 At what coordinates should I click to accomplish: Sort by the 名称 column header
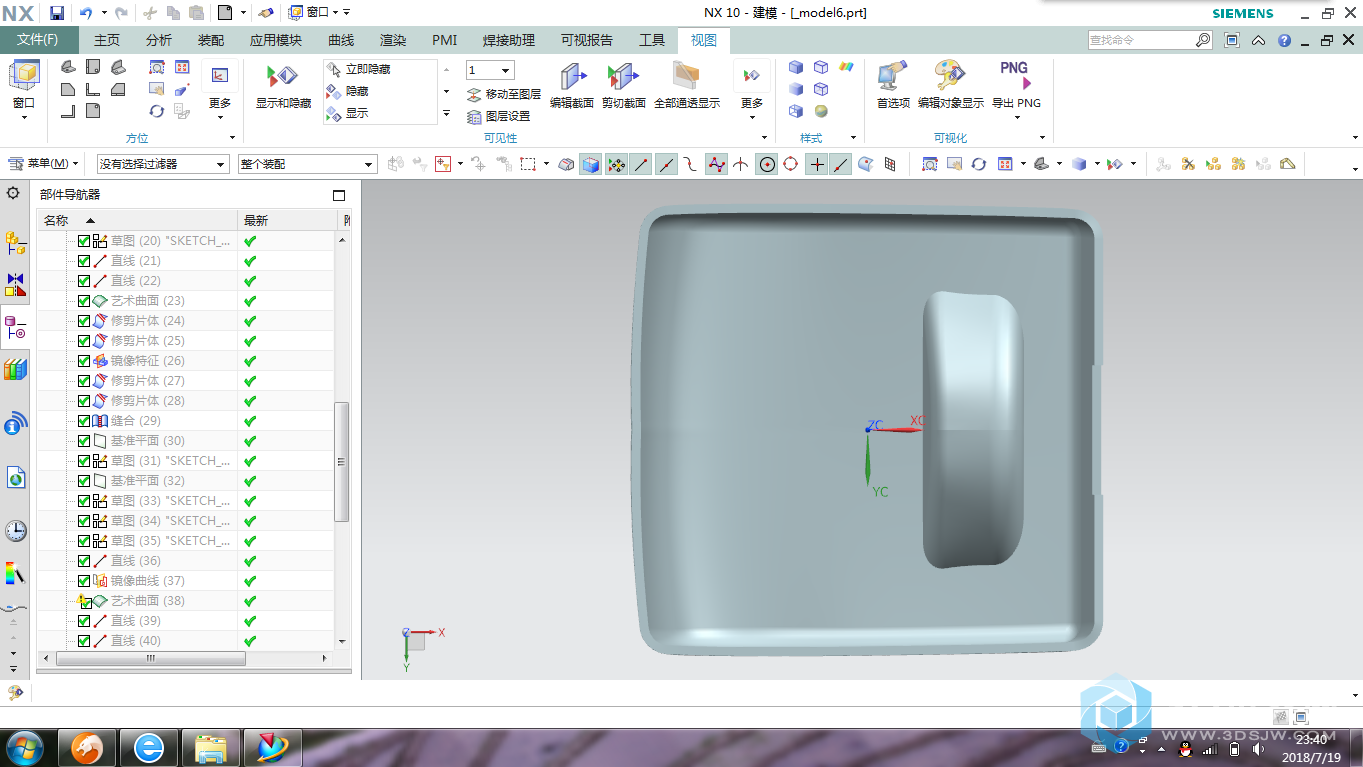point(137,220)
